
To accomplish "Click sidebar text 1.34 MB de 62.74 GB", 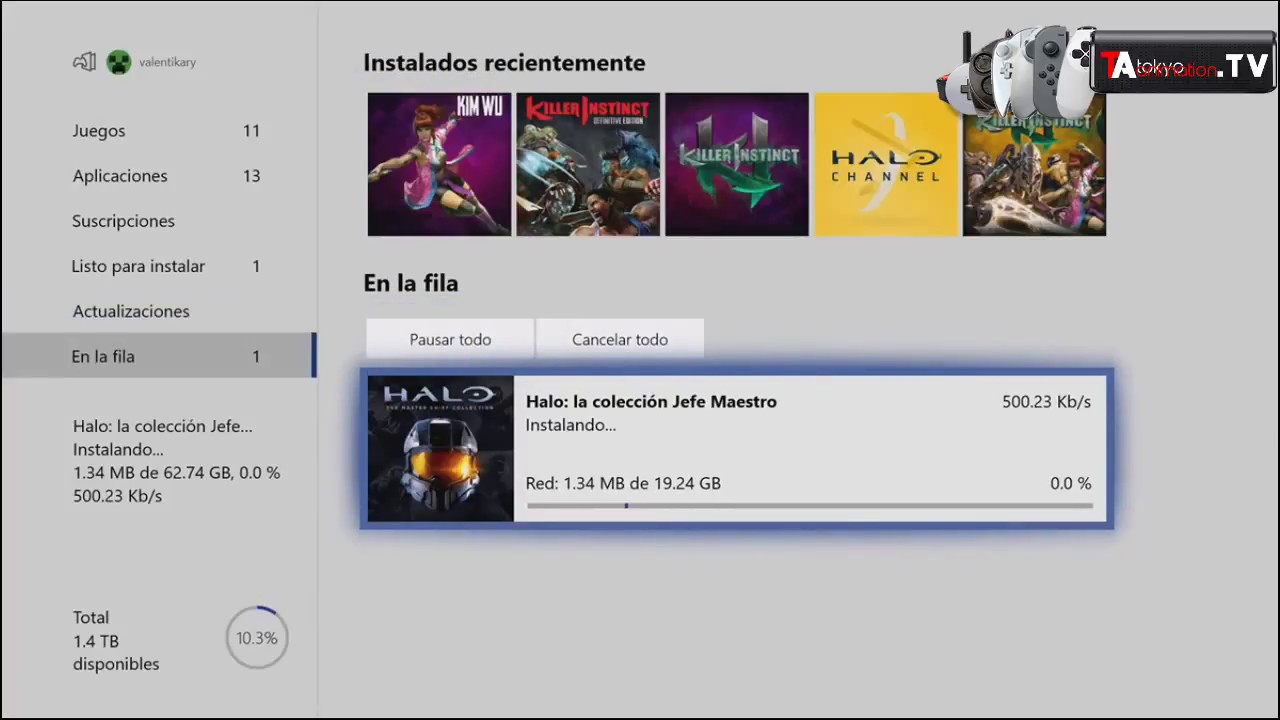I will point(151,472).
